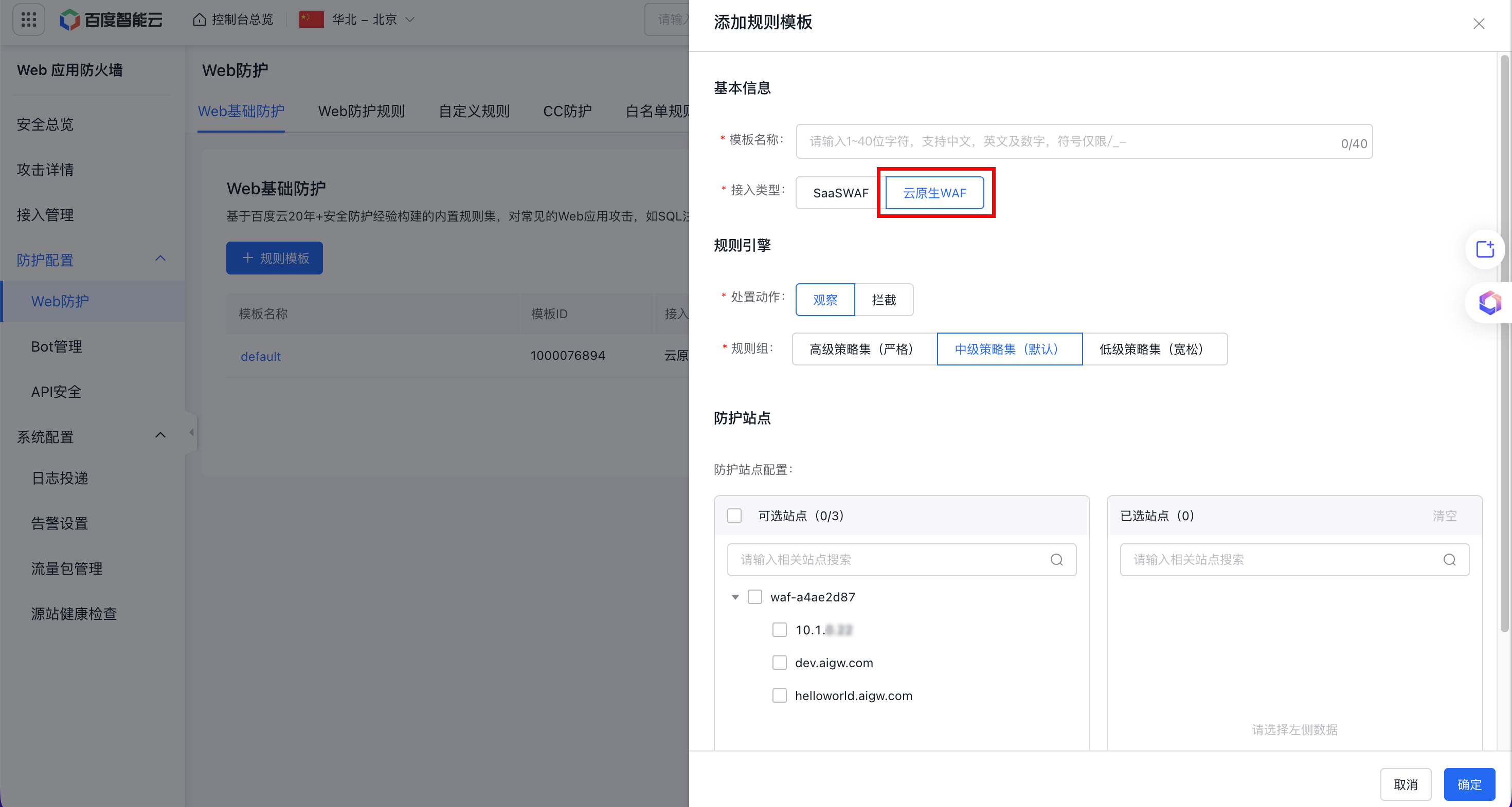
Task: Open the Bot管理 sidebar item
Action: click(57, 346)
